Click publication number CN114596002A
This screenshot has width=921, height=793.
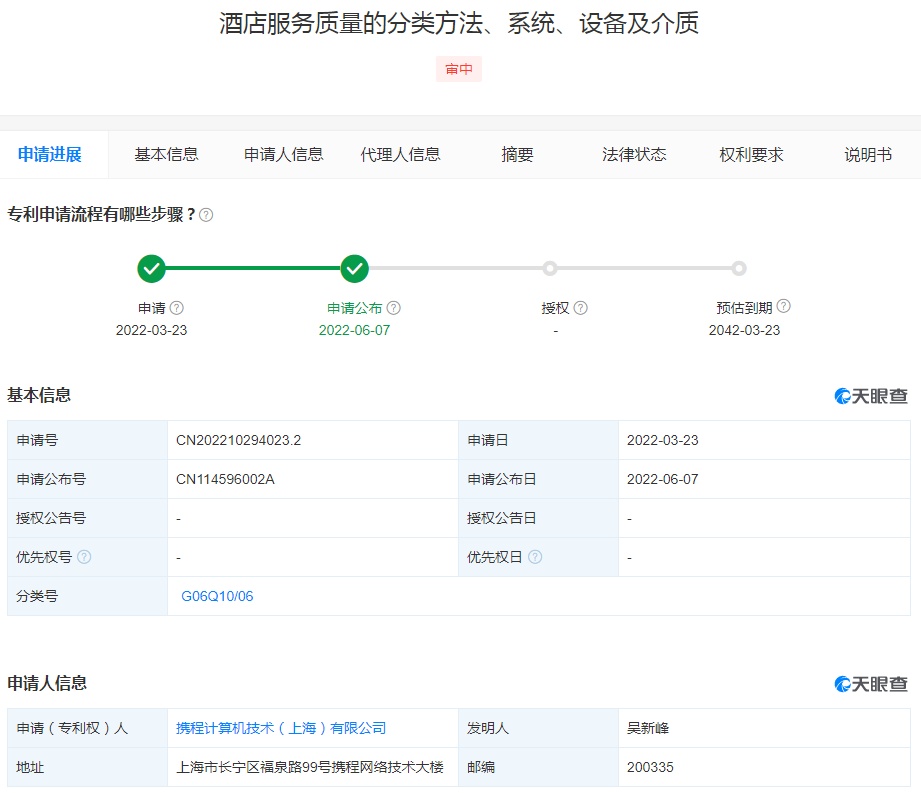click(226, 479)
